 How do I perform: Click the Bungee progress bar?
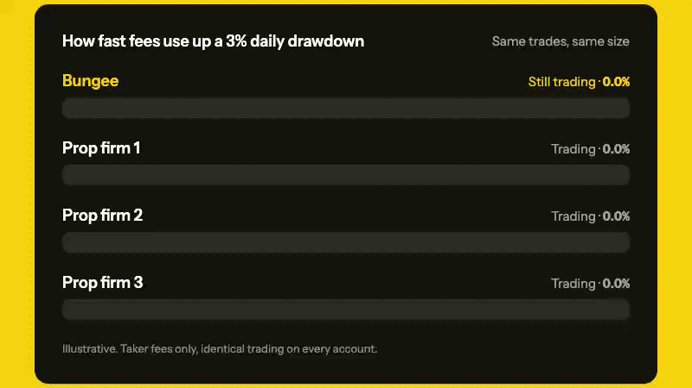click(346, 108)
